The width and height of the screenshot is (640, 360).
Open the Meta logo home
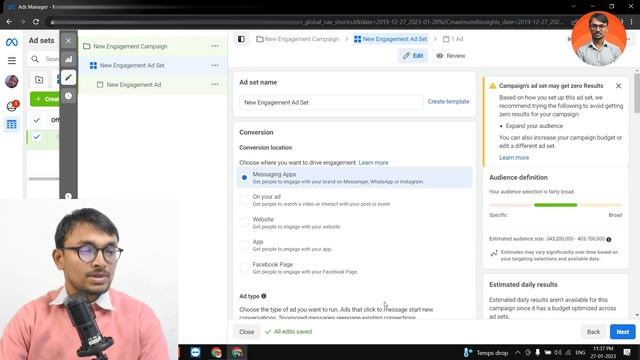click(11, 42)
